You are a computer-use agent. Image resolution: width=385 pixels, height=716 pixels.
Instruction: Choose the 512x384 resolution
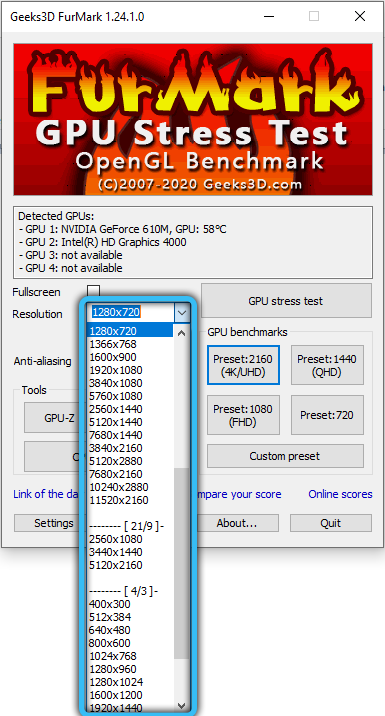click(130, 617)
